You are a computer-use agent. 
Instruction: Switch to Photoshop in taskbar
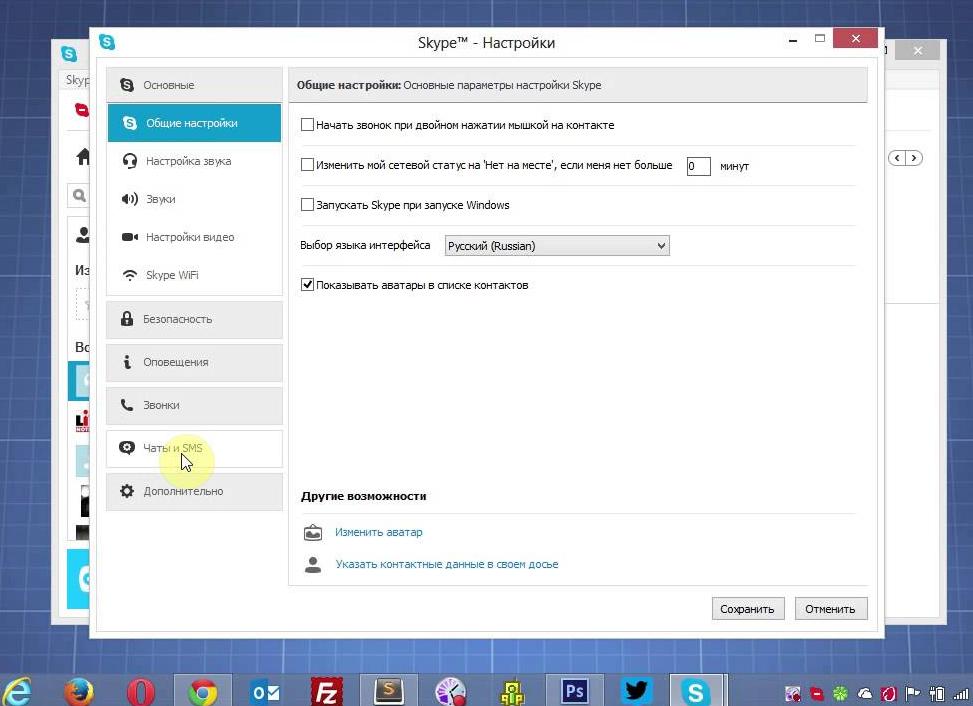coord(575,690)
